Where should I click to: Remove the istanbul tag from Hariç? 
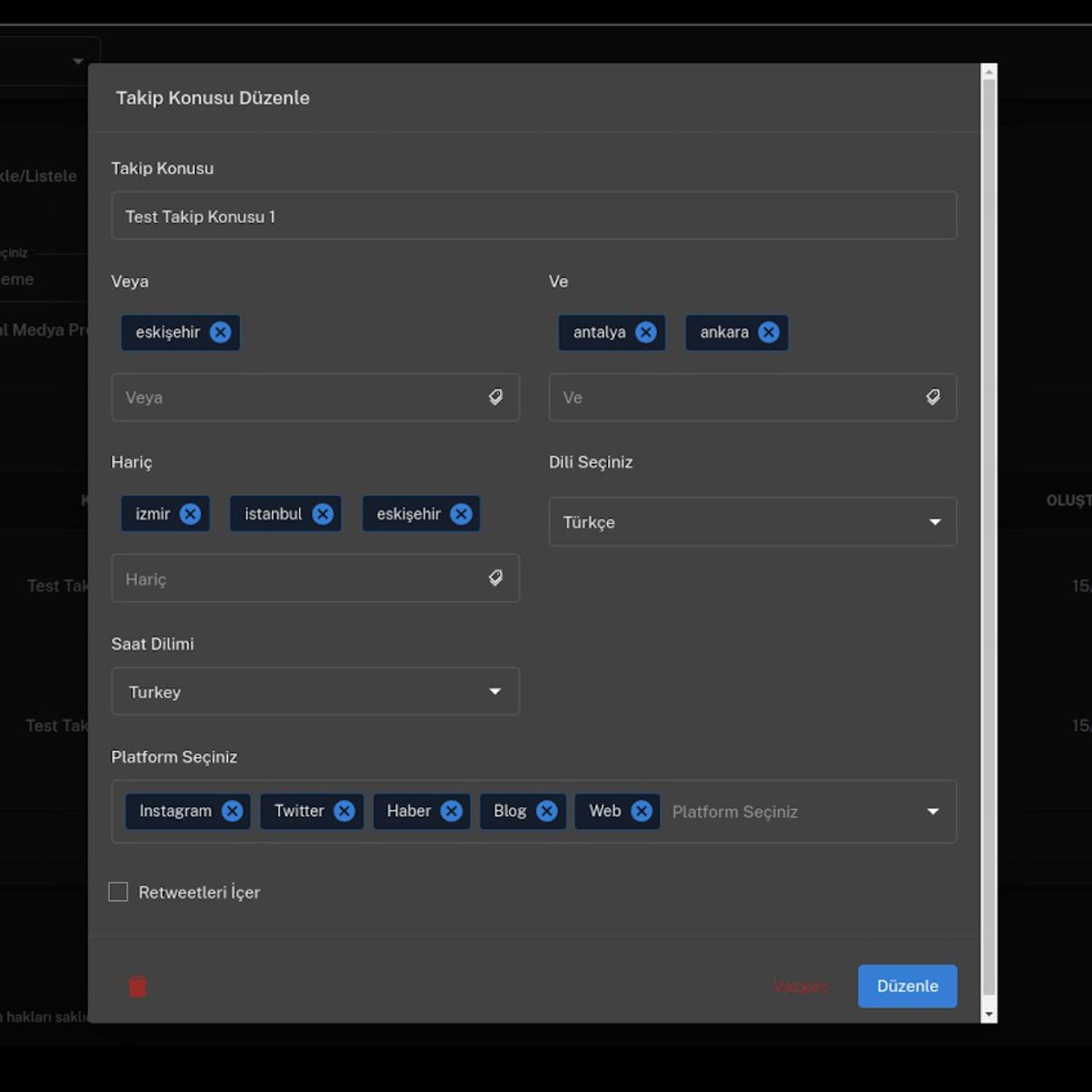point(323,514)
